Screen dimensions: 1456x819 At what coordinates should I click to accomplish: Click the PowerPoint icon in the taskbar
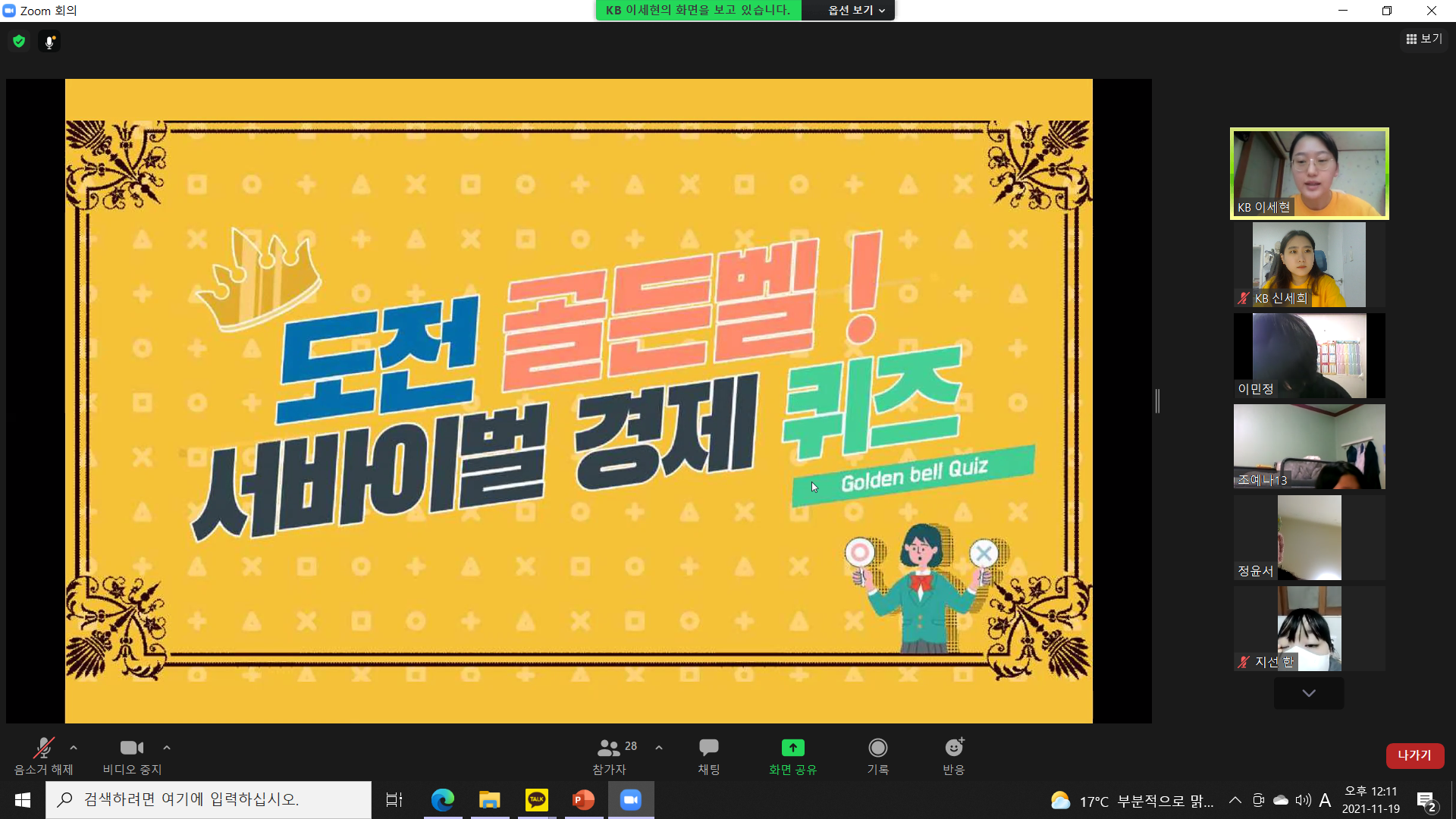point(583,799)
